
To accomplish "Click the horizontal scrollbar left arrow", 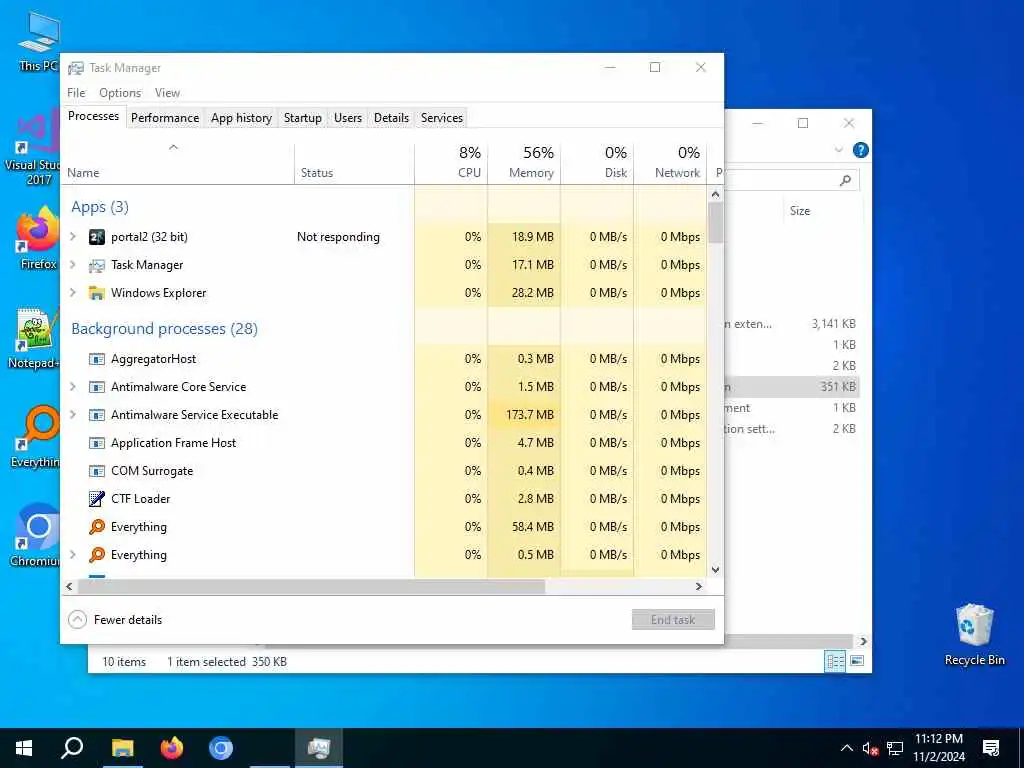I will pos(69,587).
